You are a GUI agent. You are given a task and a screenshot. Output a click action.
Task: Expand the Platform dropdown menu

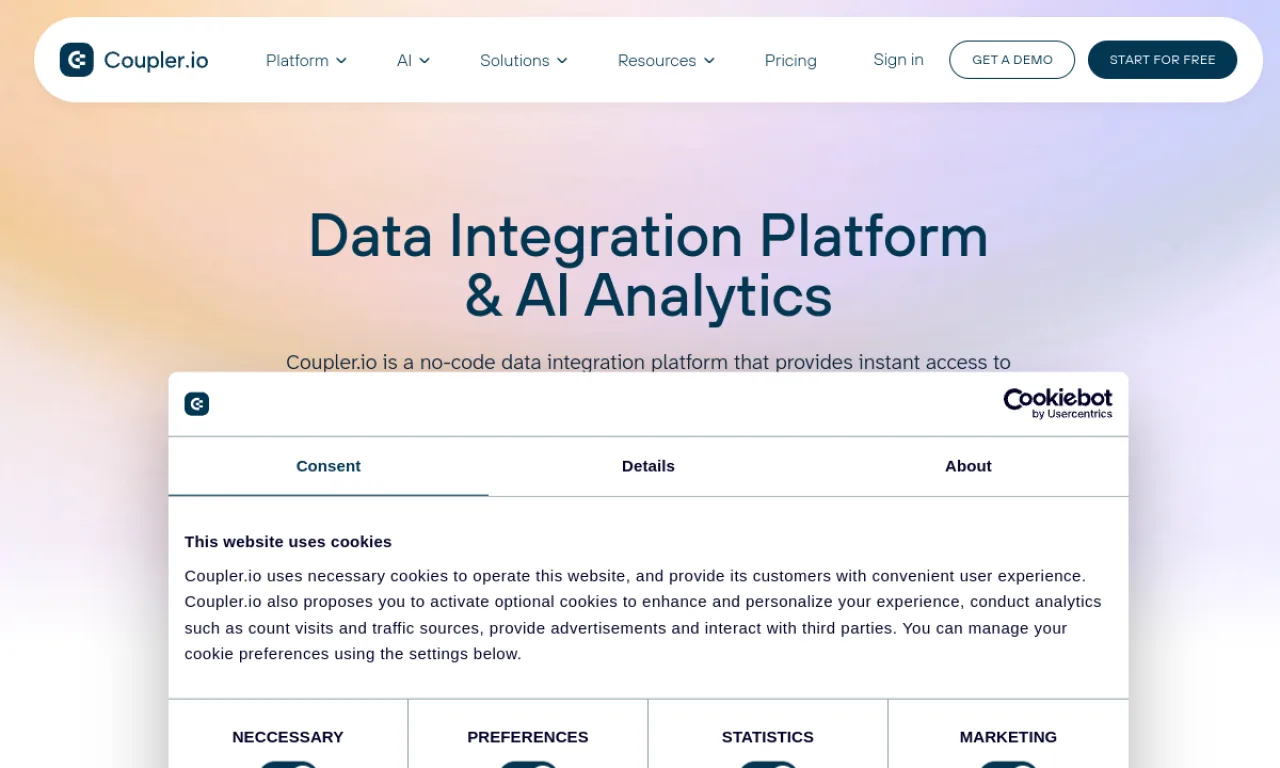(x=306, y=60)
